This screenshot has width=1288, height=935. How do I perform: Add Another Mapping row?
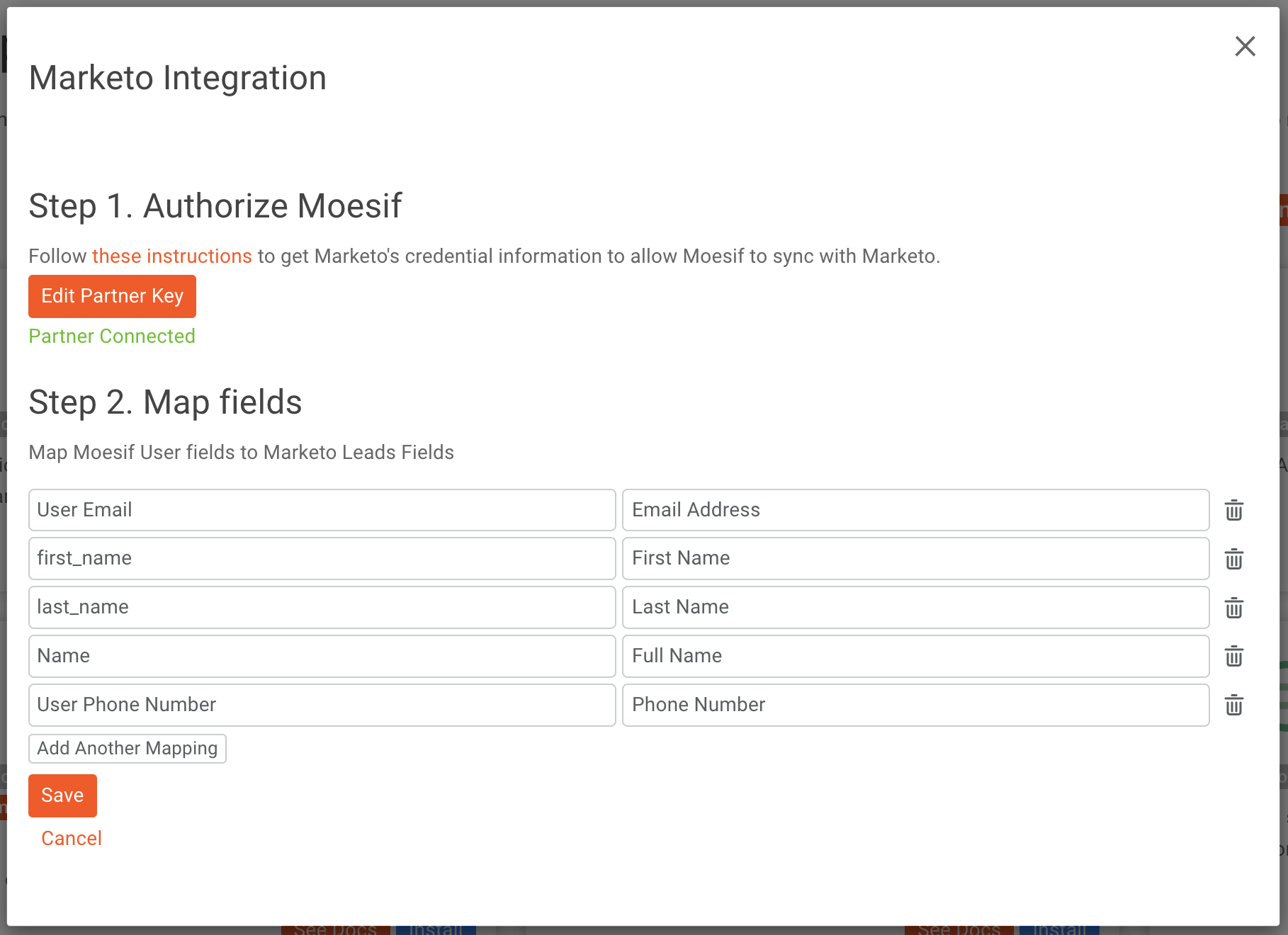pyautogui.click(x=128, y=749)
